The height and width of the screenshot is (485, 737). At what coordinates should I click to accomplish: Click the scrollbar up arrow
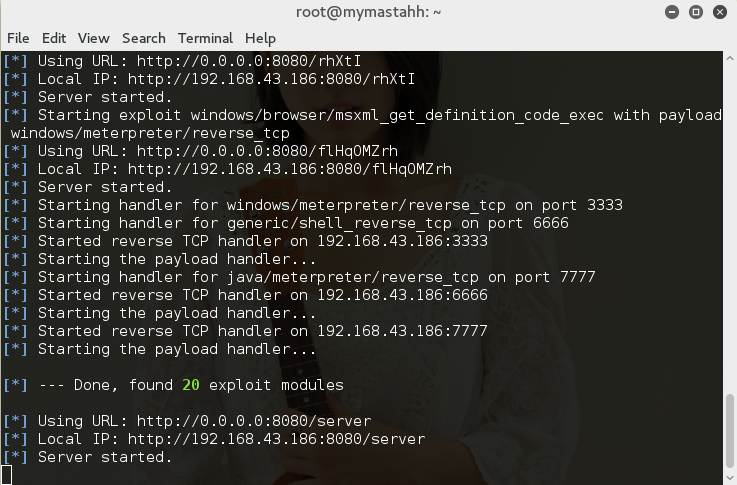pos(729,58)
